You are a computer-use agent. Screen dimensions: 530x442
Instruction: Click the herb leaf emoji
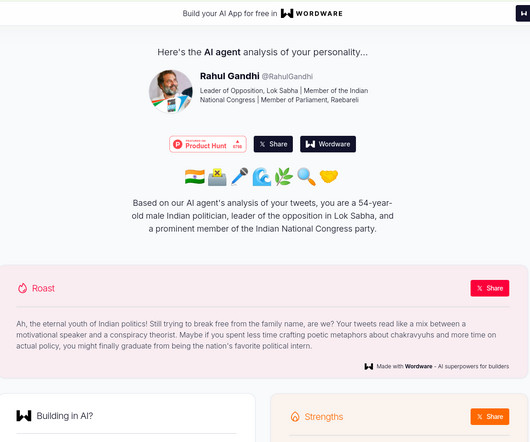tap(284, 177)
